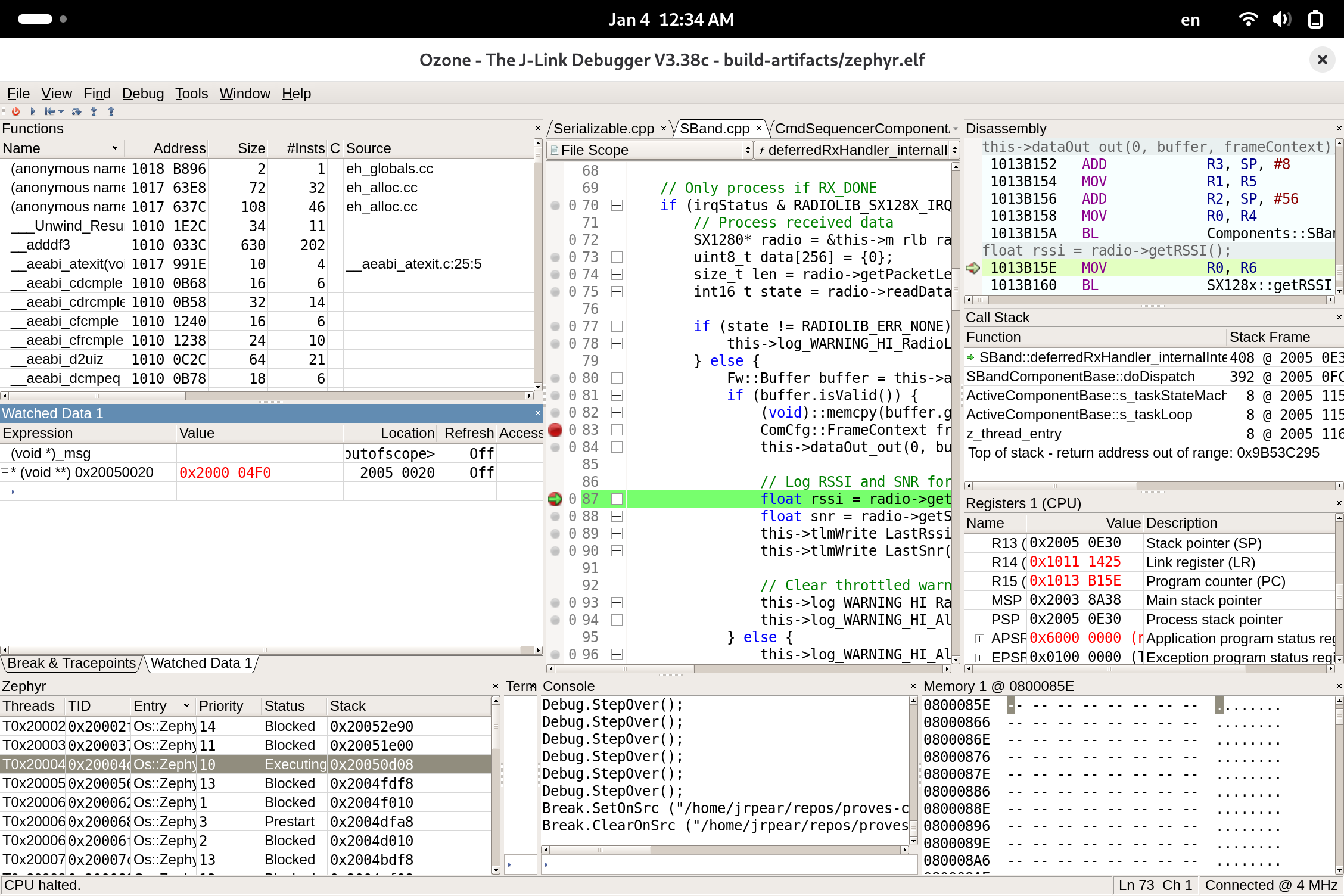Remove the red breakpoint on line 83

pos(555,430)
